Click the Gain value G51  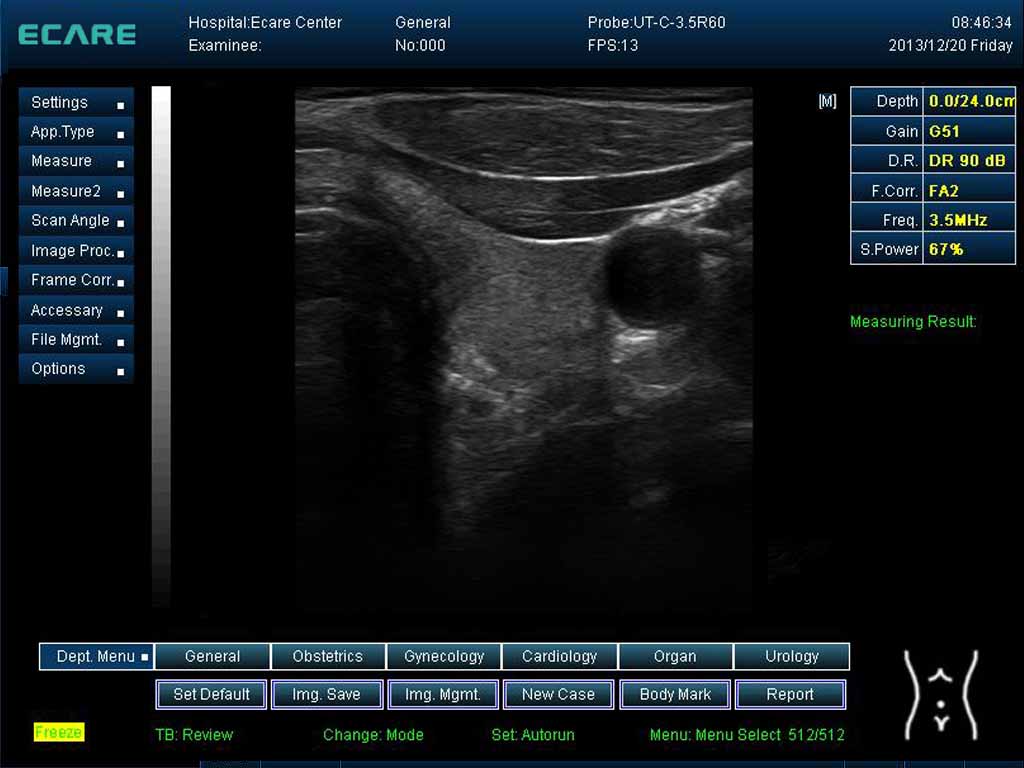(969, 131)
